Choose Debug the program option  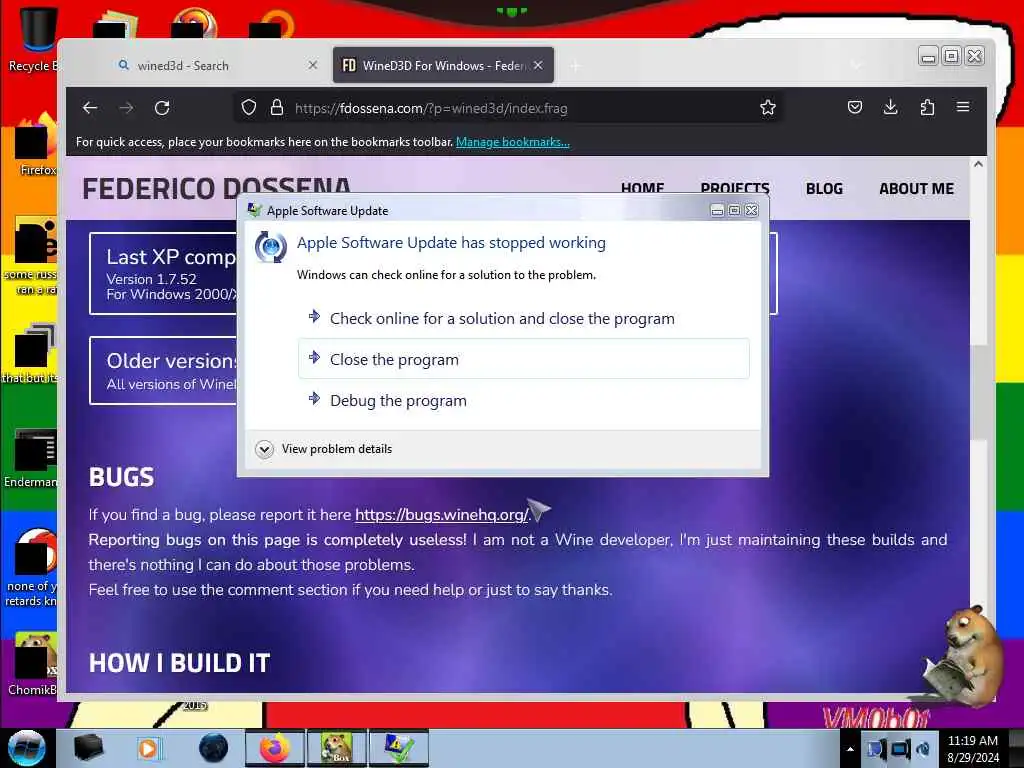tap(524, 400)
